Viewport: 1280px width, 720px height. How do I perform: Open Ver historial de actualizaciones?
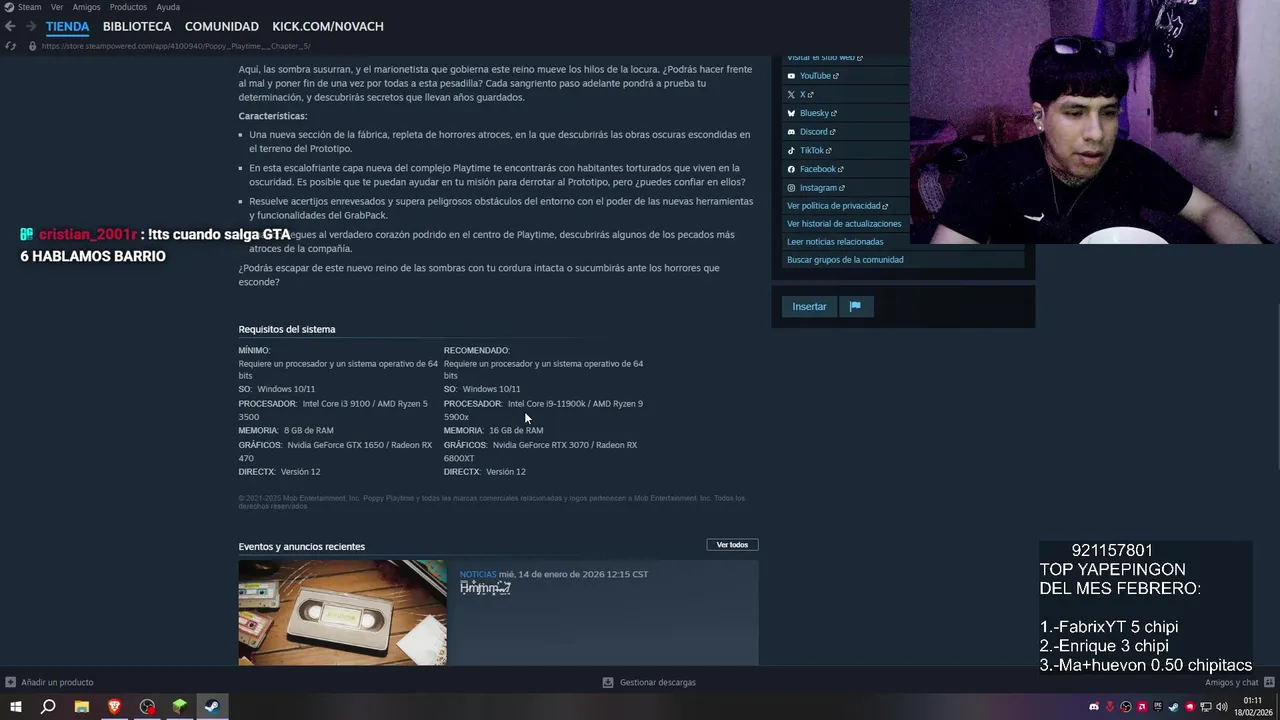pos(844,223)
